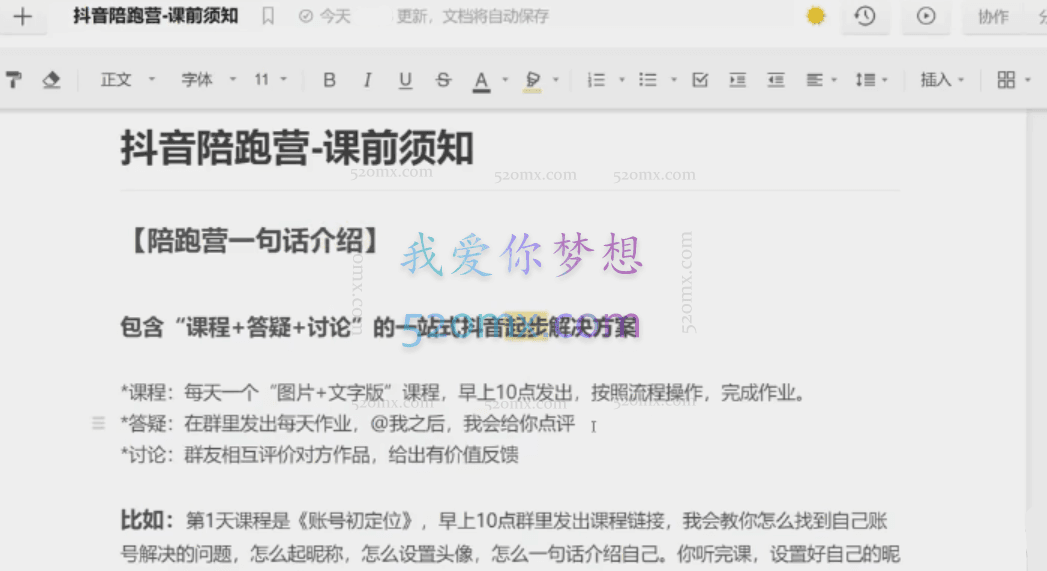Click the clear formatting eraser icon
Image resolution: width=1047 pixels, height=571 pixels.
(51, 80)
